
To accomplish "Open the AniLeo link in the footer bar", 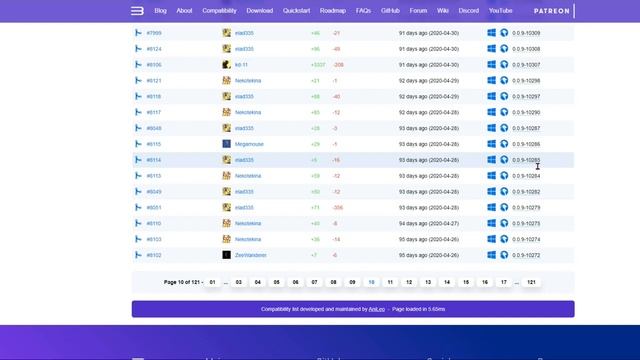I will click(376, 309).
